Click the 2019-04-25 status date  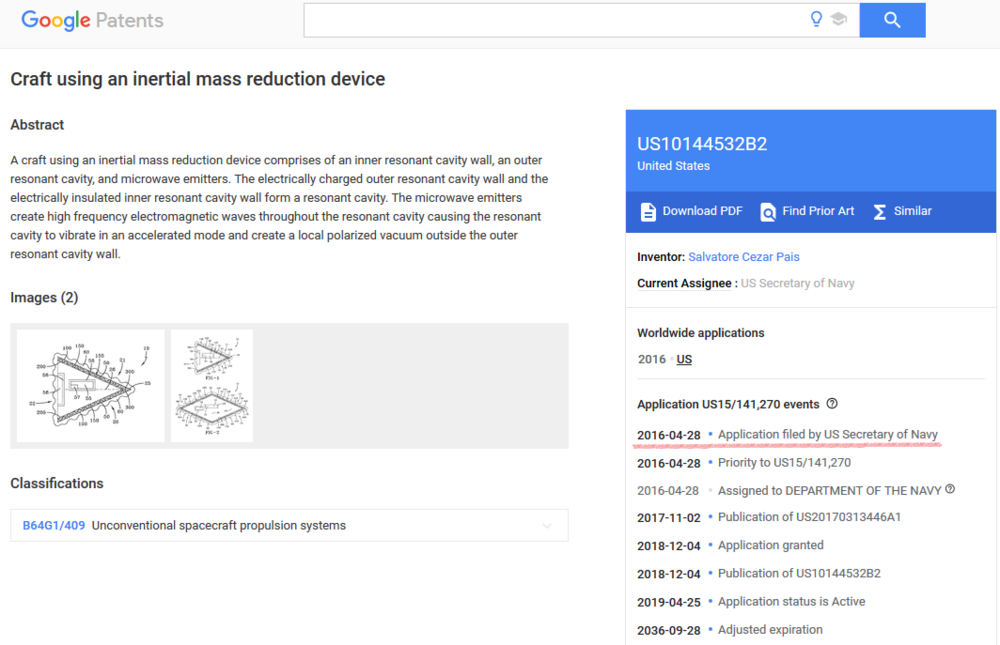click(669, 602)
